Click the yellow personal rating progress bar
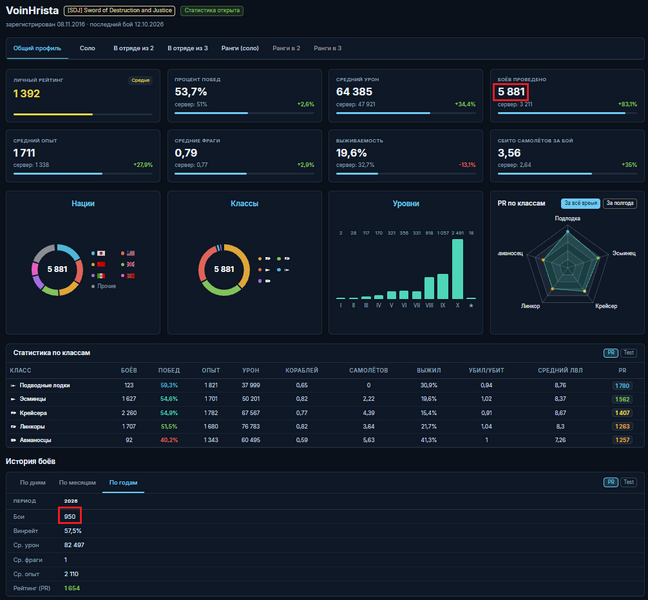Viewport: 648px width, 600px height. [x=53, y=114]
